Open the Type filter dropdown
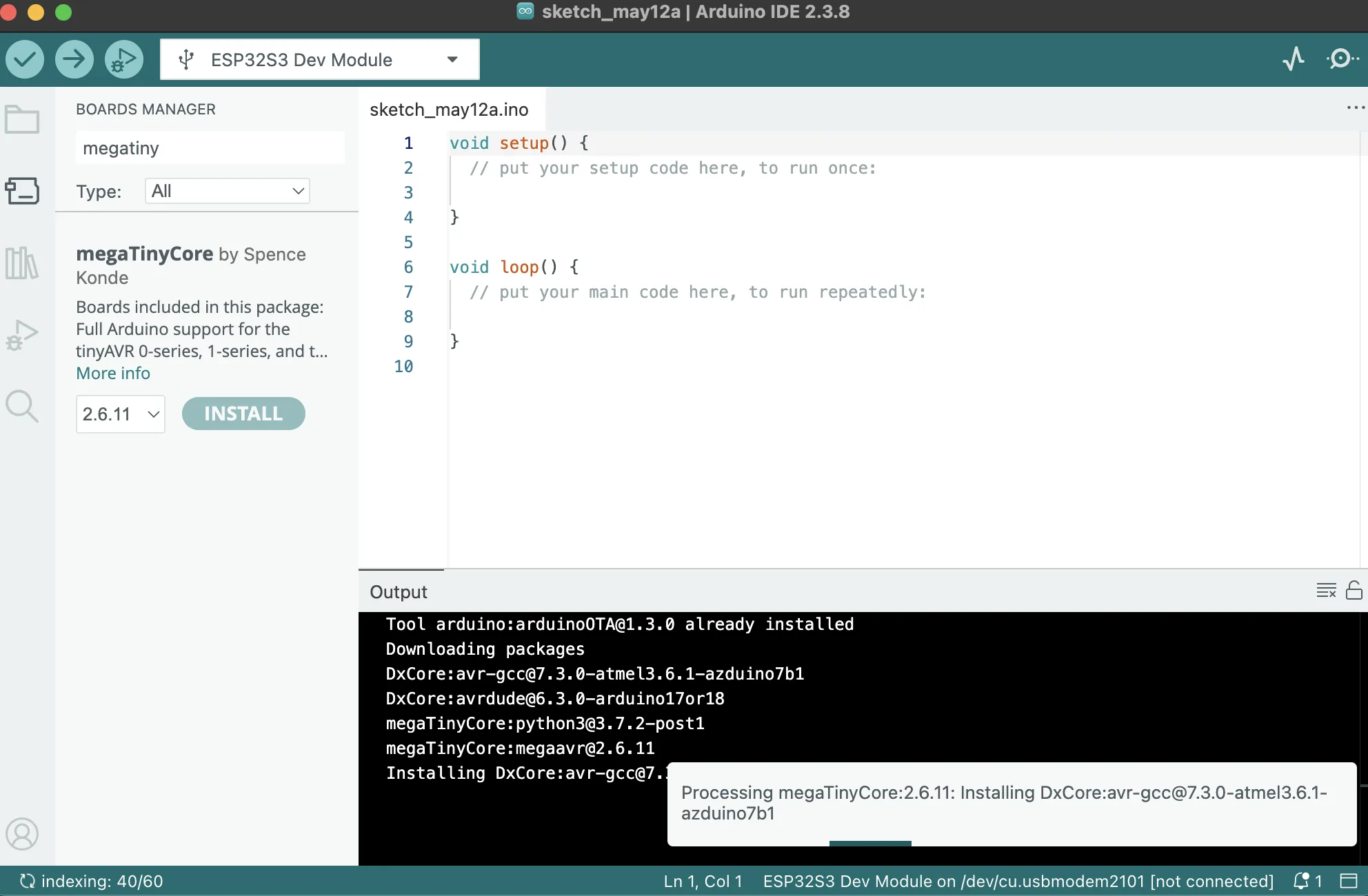Image resolution: width=1368 pixels, height=896 pixels. tap(228, 191)
